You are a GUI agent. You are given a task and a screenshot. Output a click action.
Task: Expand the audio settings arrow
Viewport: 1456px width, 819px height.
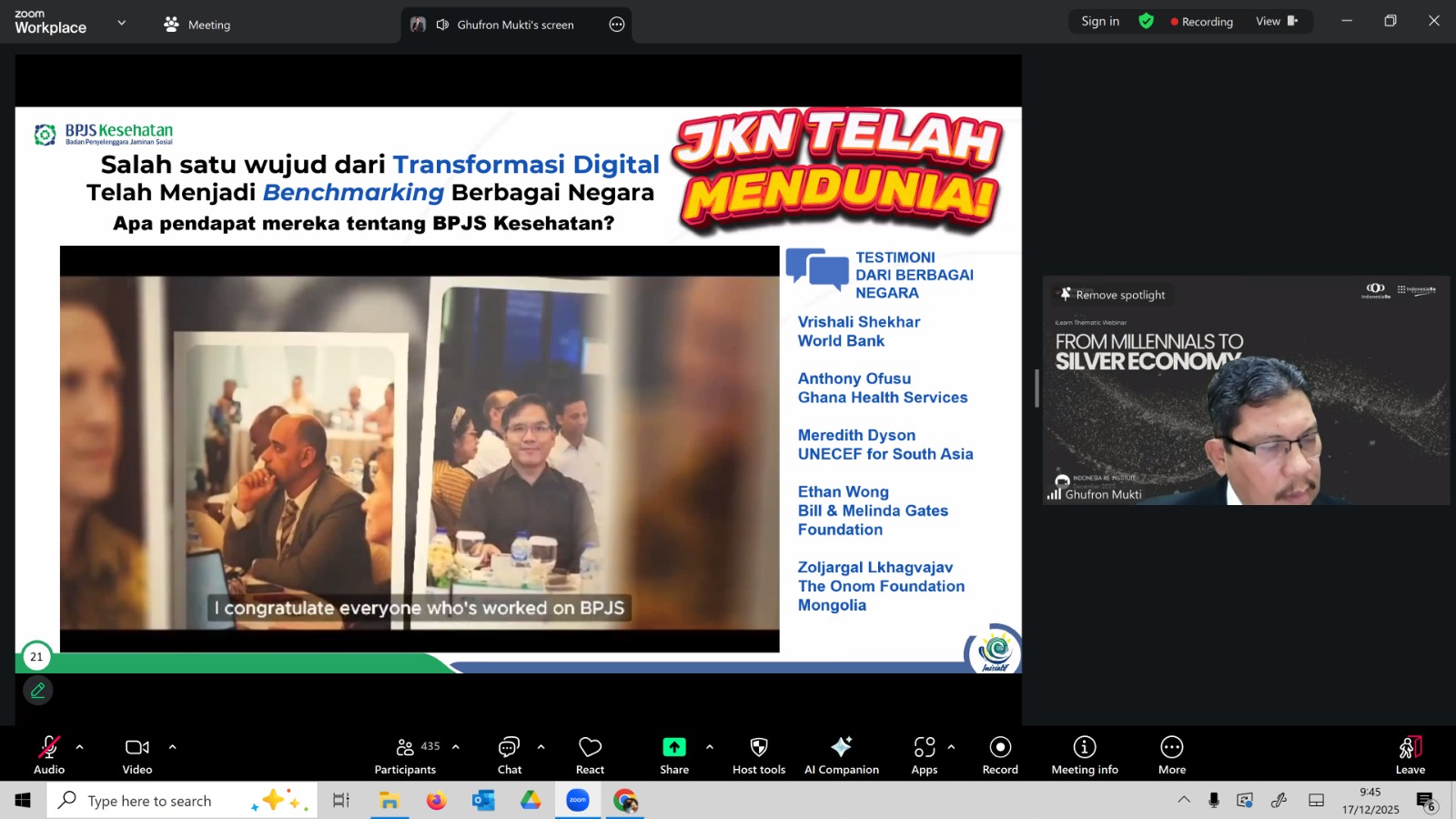click(x=80, y=747)
